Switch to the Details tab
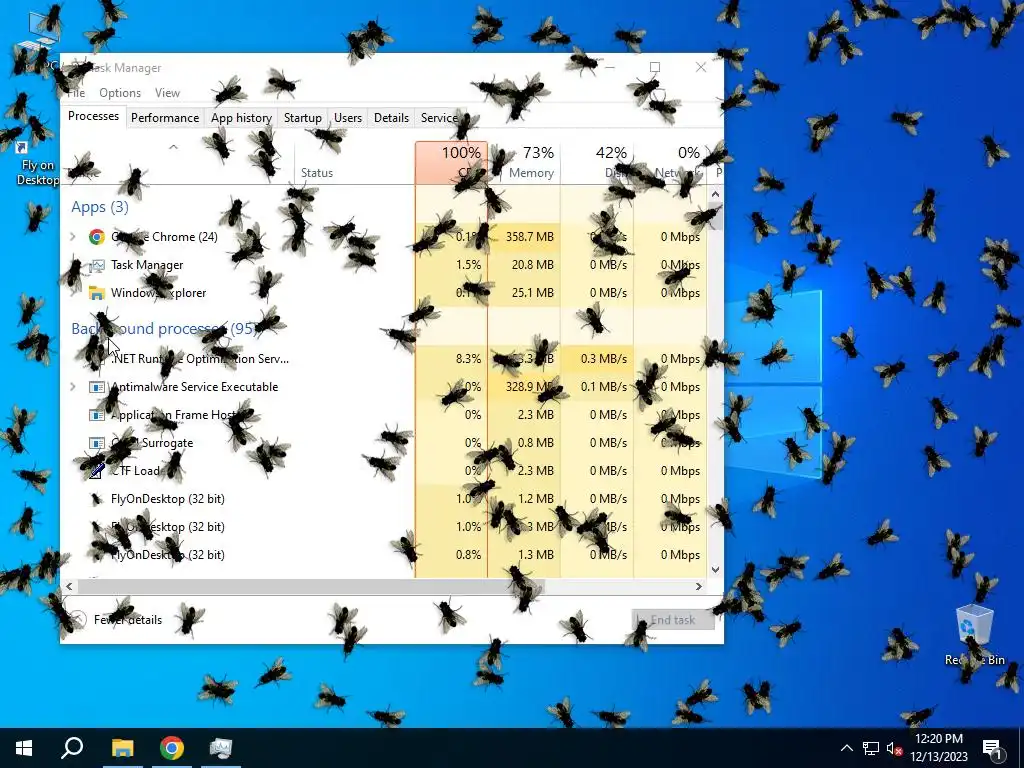The width and height of the screenshot is (1024, 768). click(391, 118)
